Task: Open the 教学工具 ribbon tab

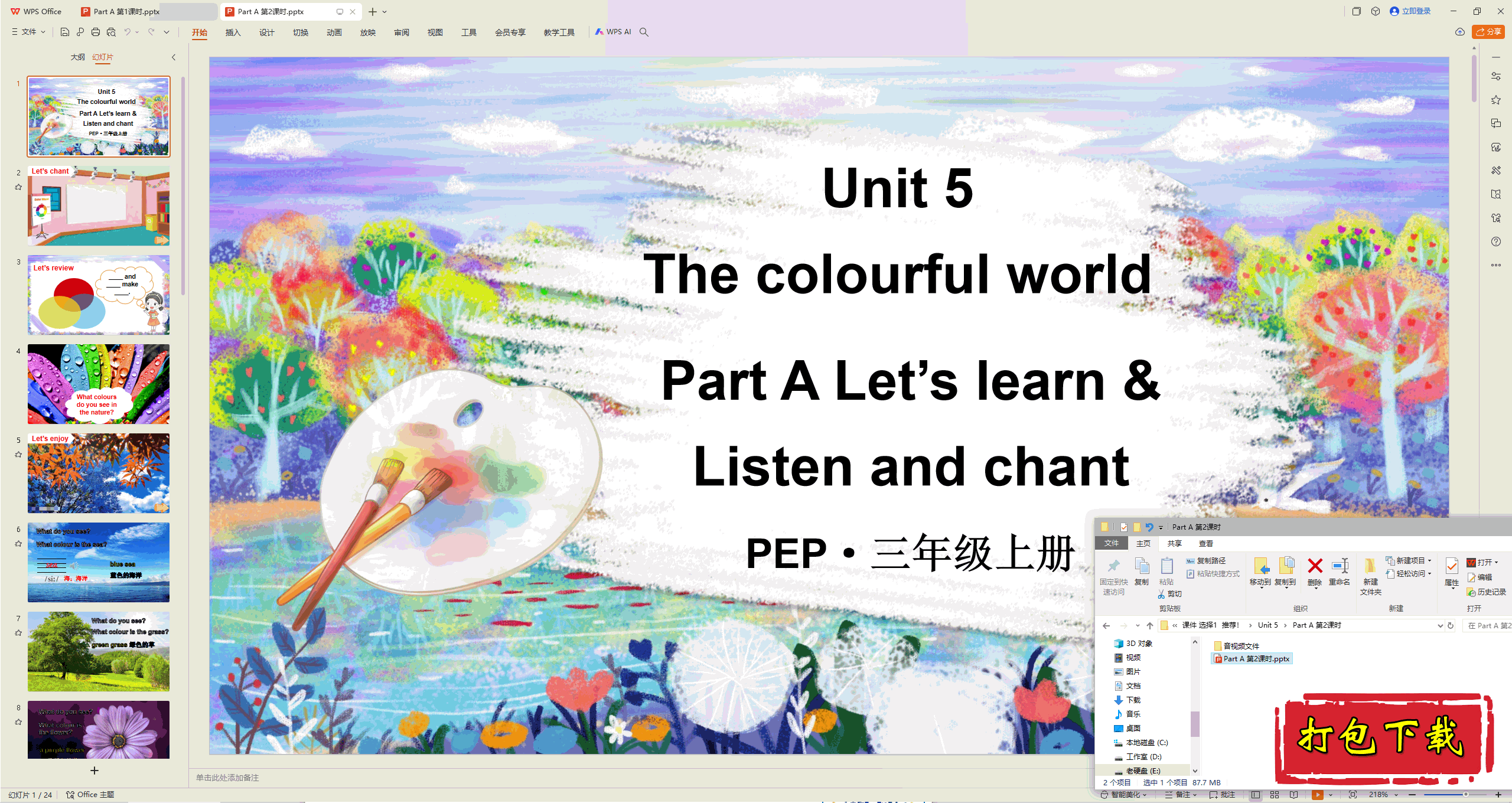Action: [559, 32]
